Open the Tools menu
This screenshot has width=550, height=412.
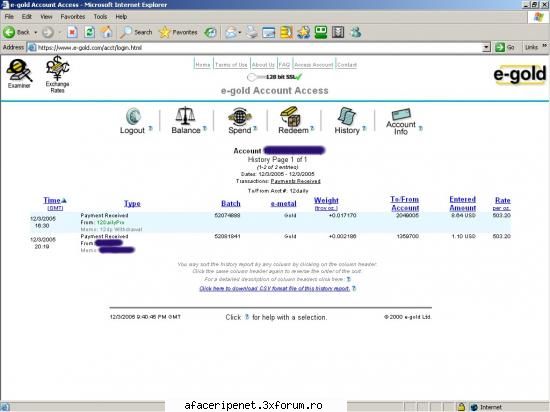[x=100, y=16]
